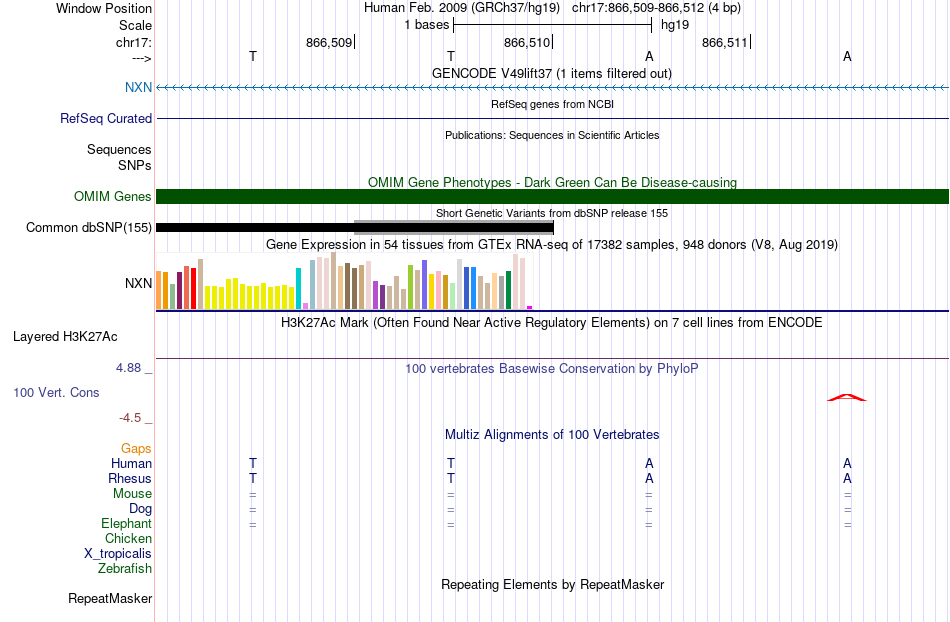Click the Elephant species label
Image resolution: width=950 pixels, height=622 pixels.
tap(127, 523)
